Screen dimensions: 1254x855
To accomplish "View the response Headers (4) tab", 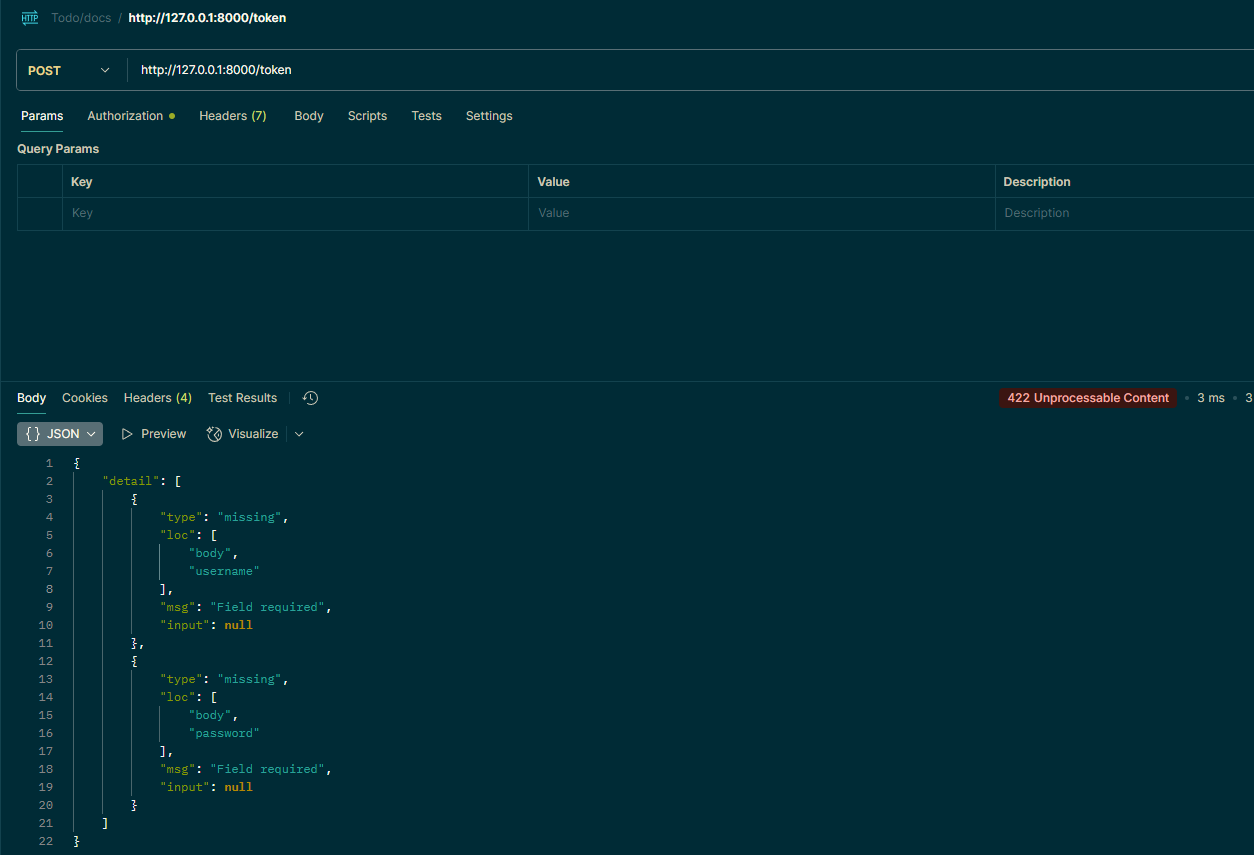I will [157, 398].
